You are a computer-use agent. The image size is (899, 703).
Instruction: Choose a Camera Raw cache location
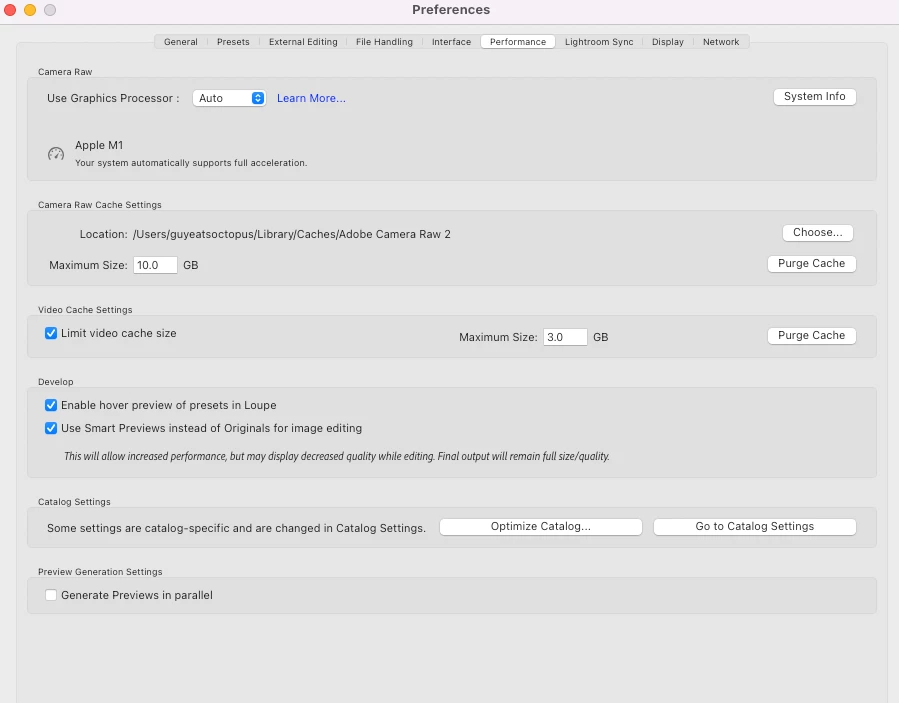(x=818, y=232)
